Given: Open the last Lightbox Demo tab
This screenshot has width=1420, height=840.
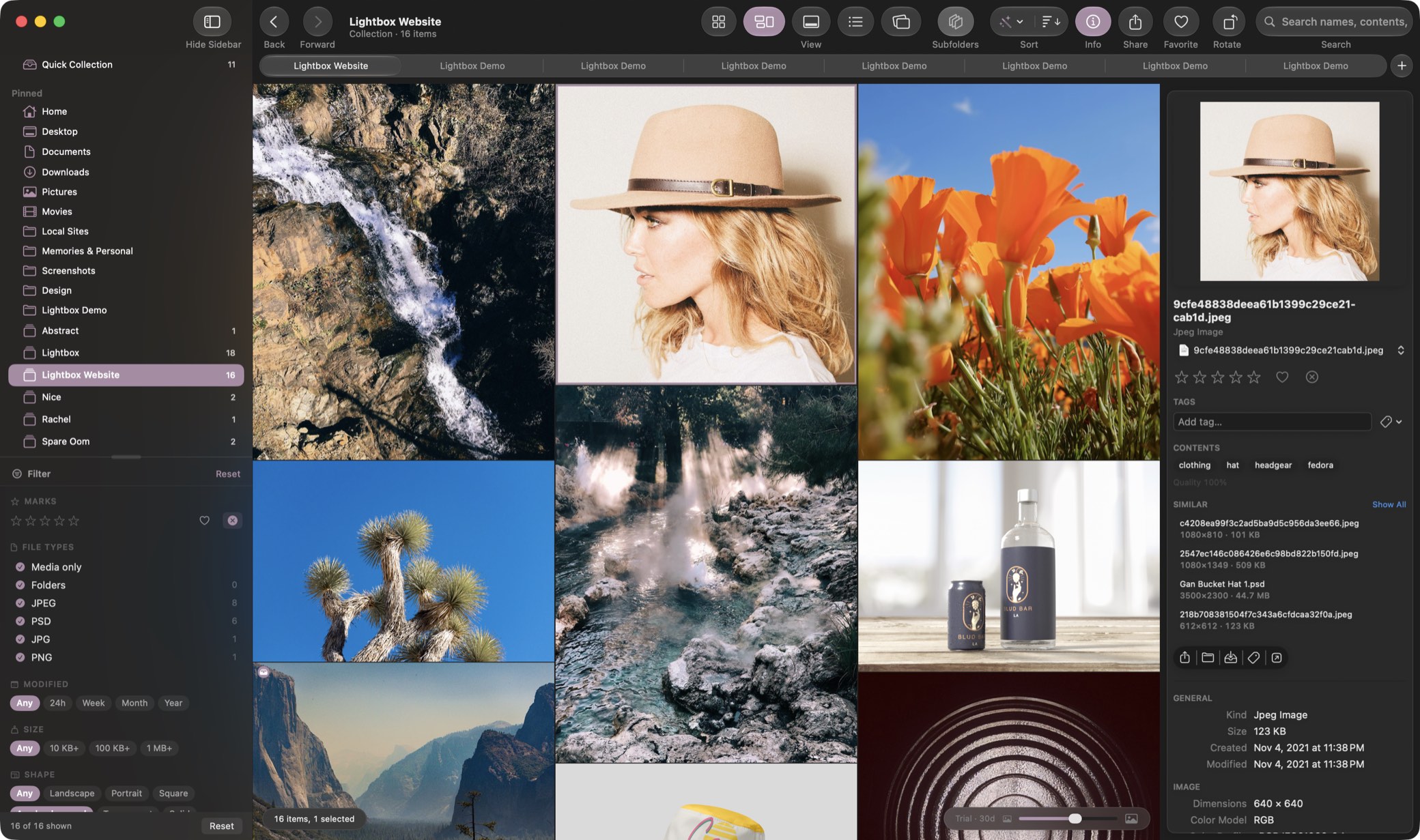Looking at the screenshot, I should pyautogui.click(x=1316, y=66).
